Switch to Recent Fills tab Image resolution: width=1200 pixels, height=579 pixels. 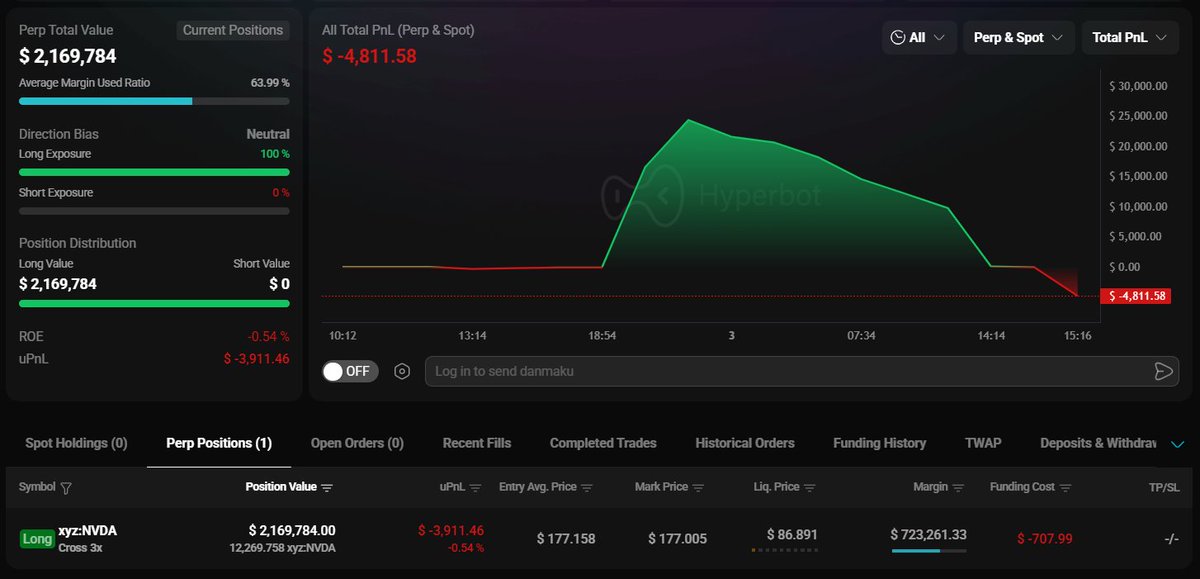click(x=477, y=443)
